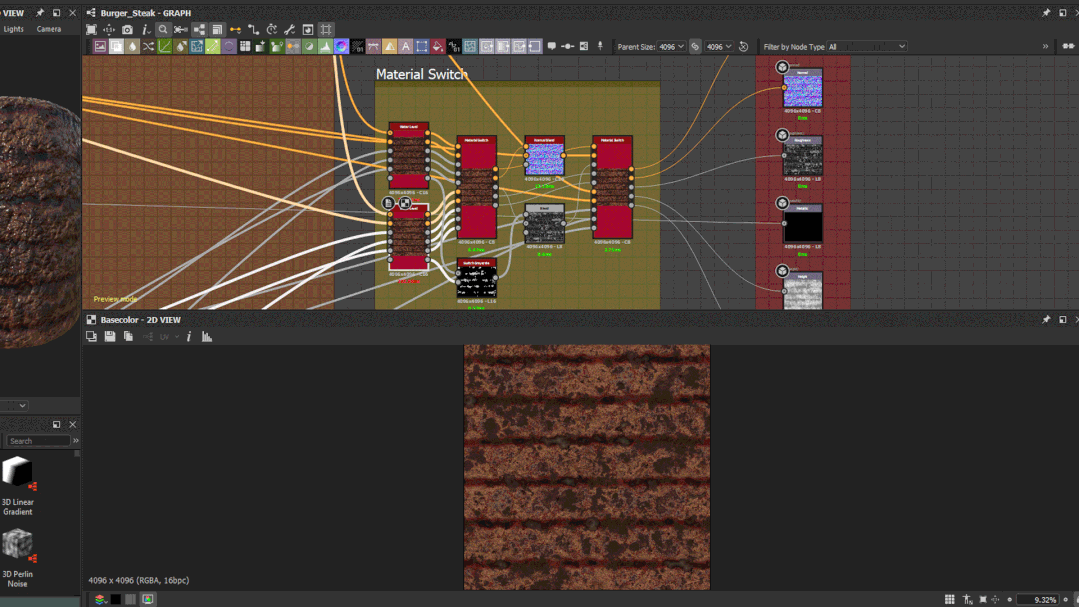Click the pin icon in node toolbar
Image resolution: width=1079 pixels, height=607 pixels.
point(600,46)
